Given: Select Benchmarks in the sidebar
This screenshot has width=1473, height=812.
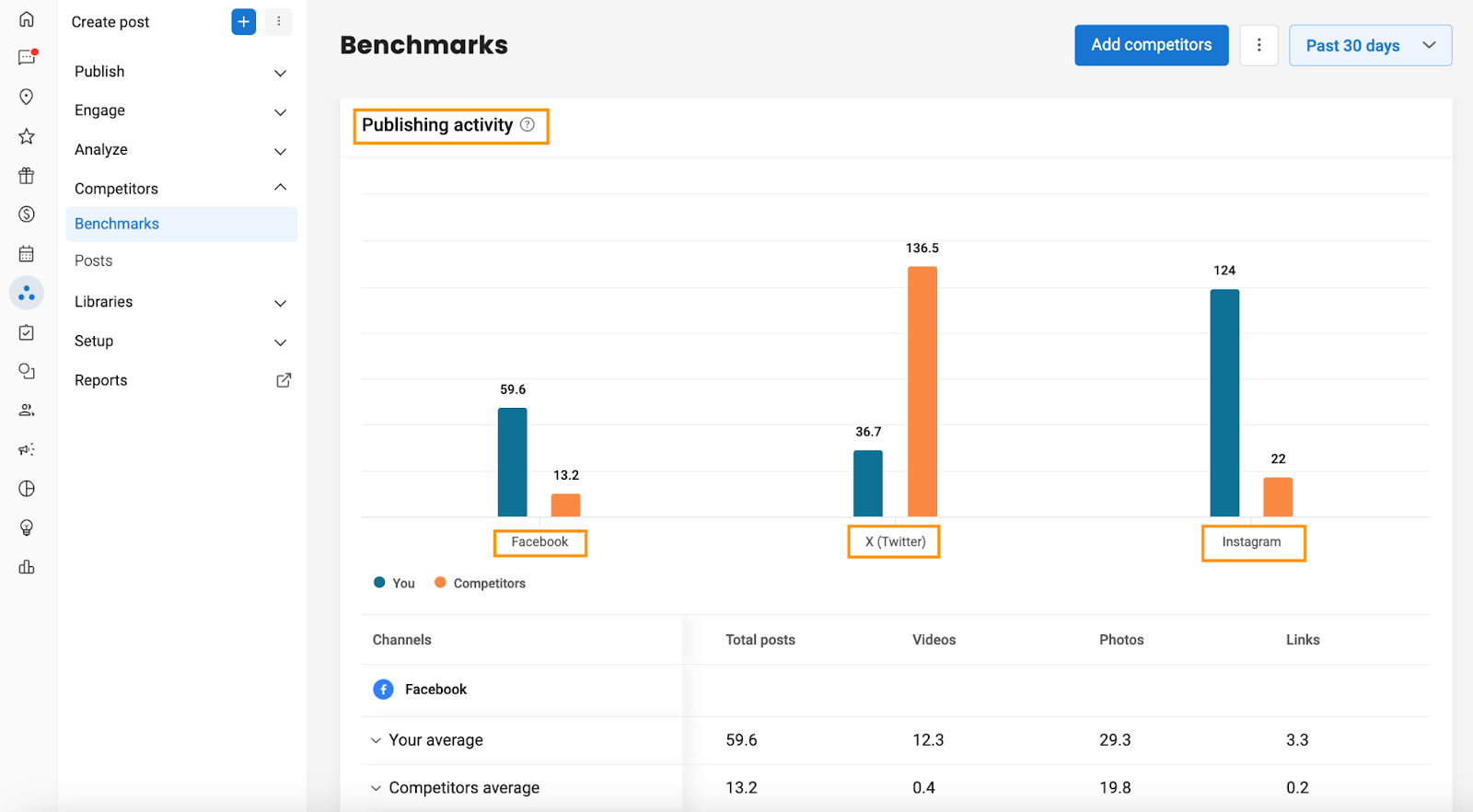Looking at the screenshot, I should pyautogui.click(x=181, y=224).
